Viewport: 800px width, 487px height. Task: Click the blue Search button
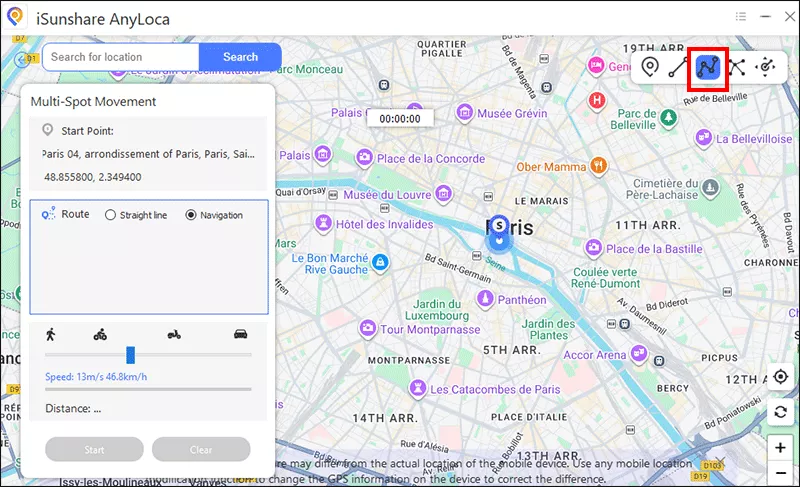(x=240, y=57)
